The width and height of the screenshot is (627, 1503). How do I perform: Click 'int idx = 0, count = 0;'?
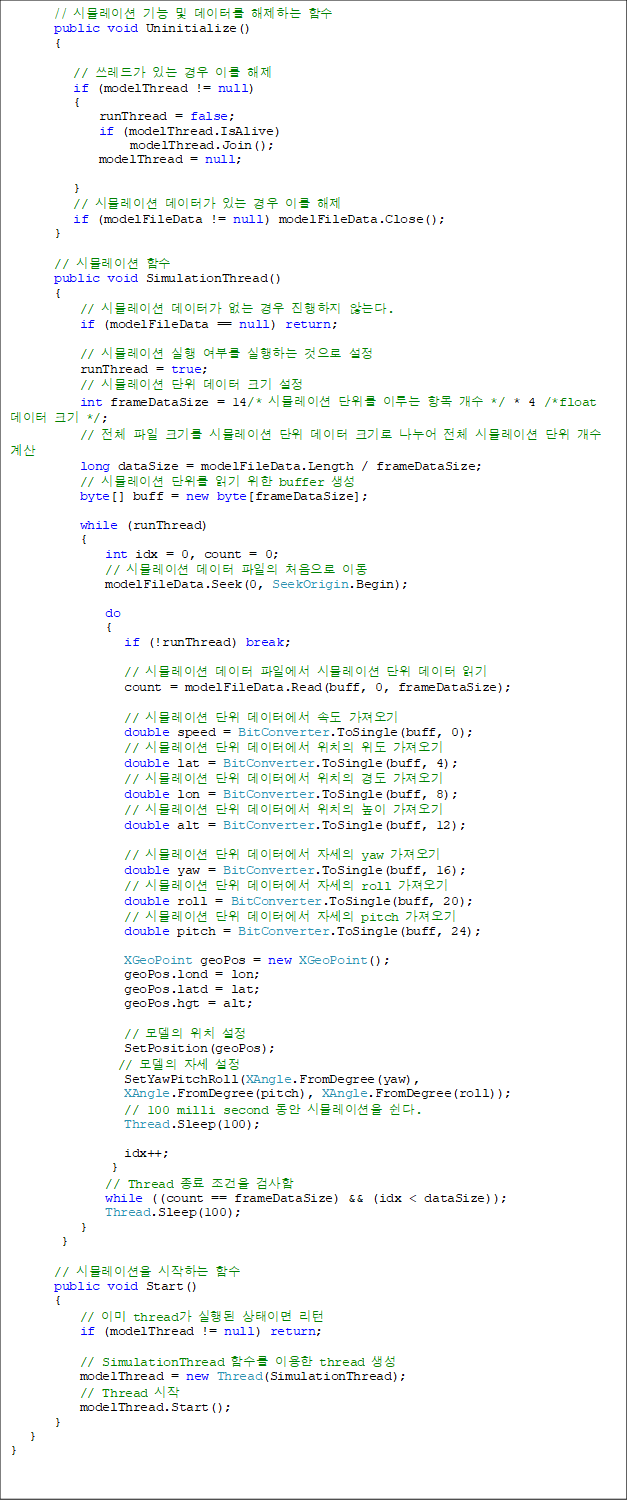click(192, 554)
